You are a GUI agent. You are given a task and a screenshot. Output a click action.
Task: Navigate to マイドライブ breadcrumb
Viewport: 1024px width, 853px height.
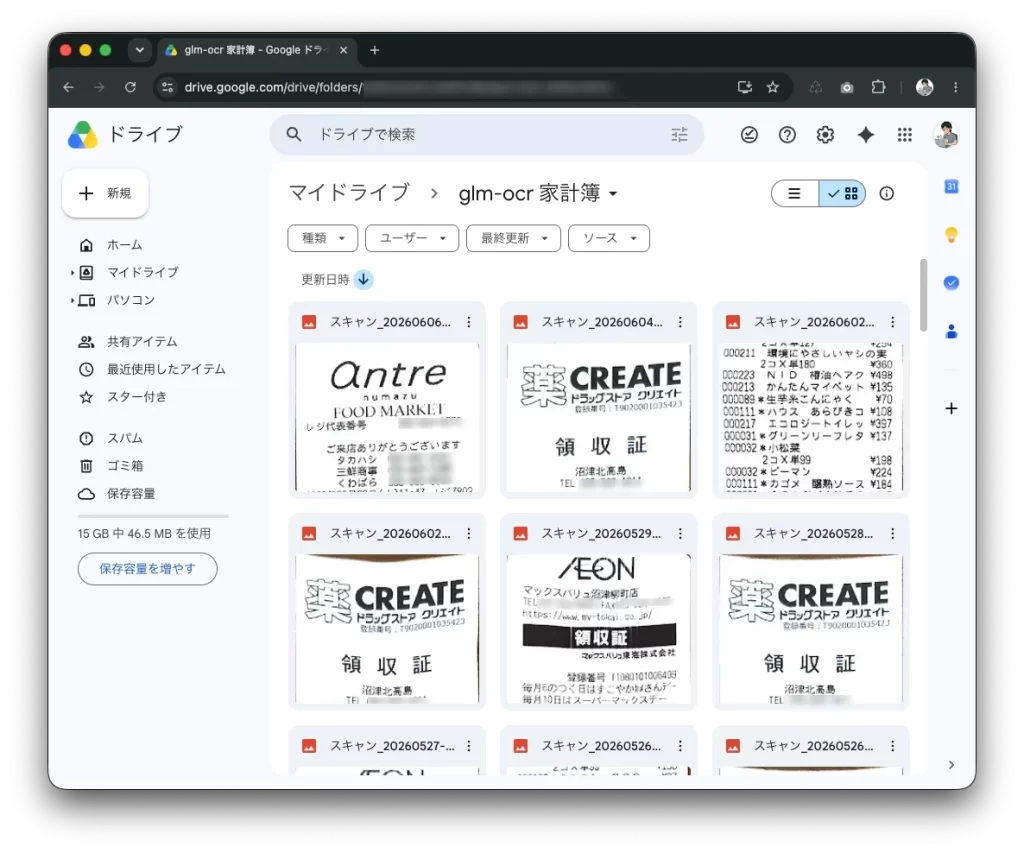coord(349,193)
